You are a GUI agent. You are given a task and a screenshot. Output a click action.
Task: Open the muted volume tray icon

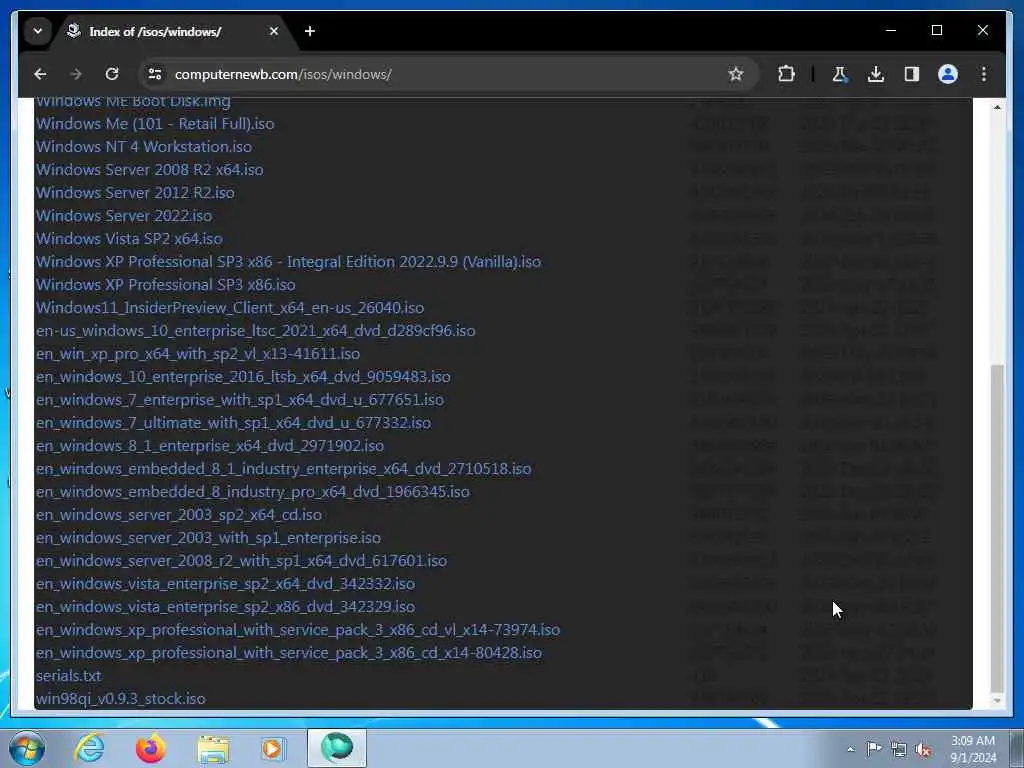point(923,750)
